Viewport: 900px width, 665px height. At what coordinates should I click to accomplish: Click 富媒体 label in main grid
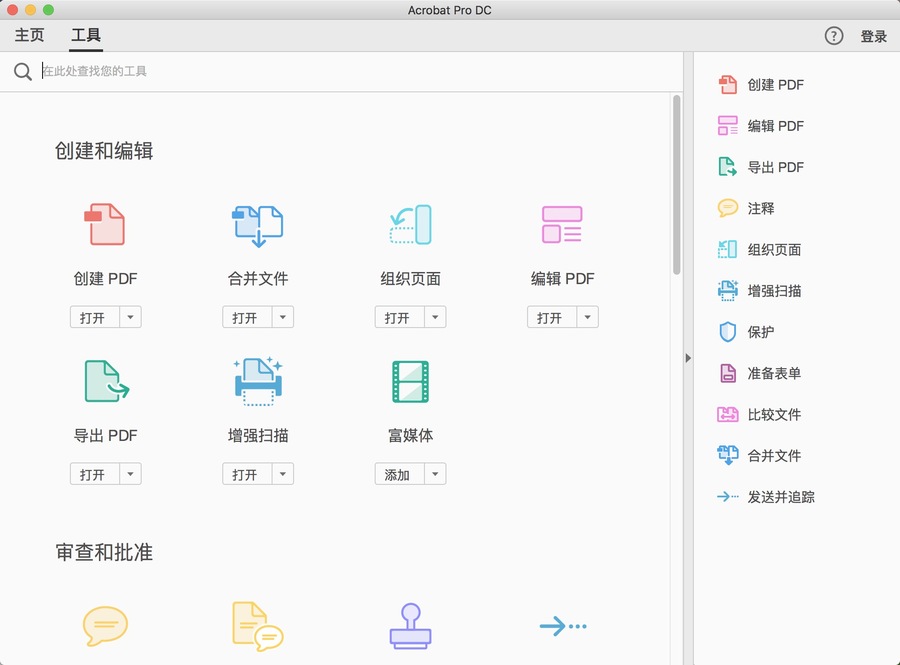tap(410, 435)
